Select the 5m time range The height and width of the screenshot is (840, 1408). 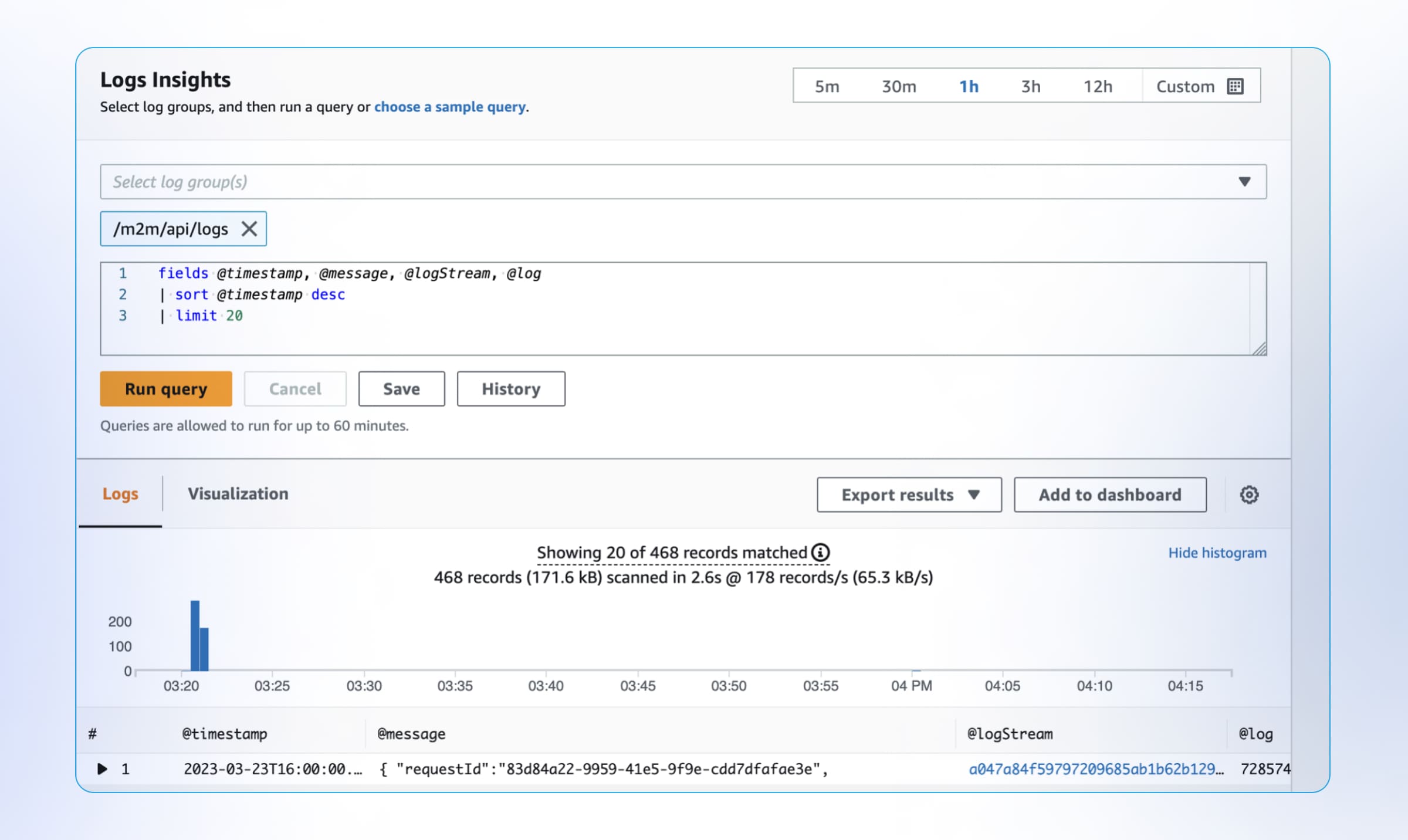(x=827, y=86)
